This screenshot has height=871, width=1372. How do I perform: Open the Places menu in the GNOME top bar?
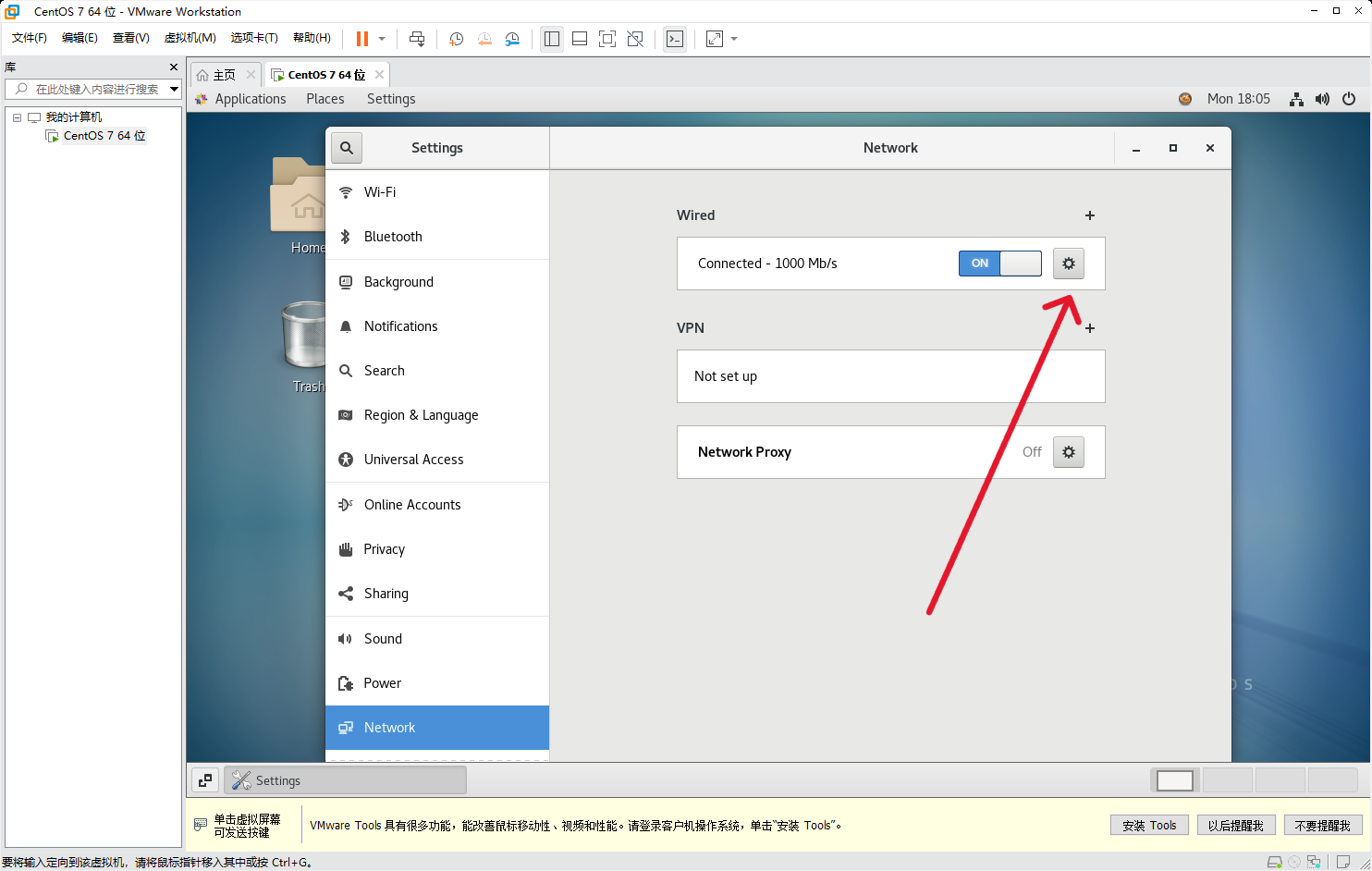325,99
